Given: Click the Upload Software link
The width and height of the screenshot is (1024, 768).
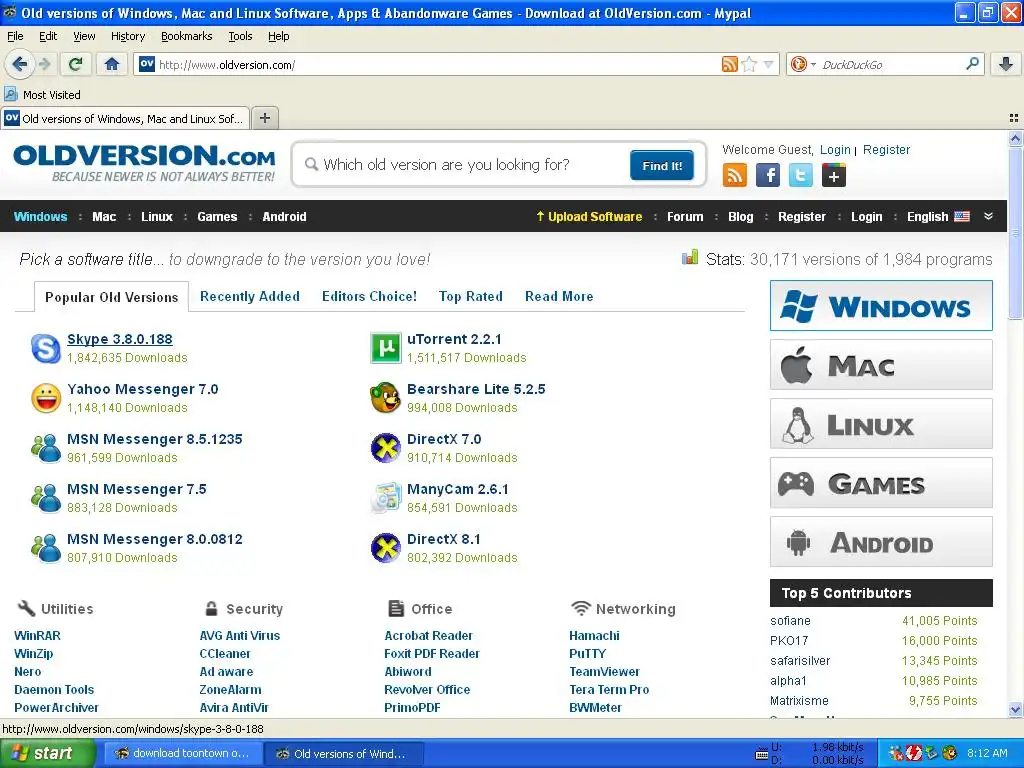Looking at the screenshot, I should [x=589, y=217].
